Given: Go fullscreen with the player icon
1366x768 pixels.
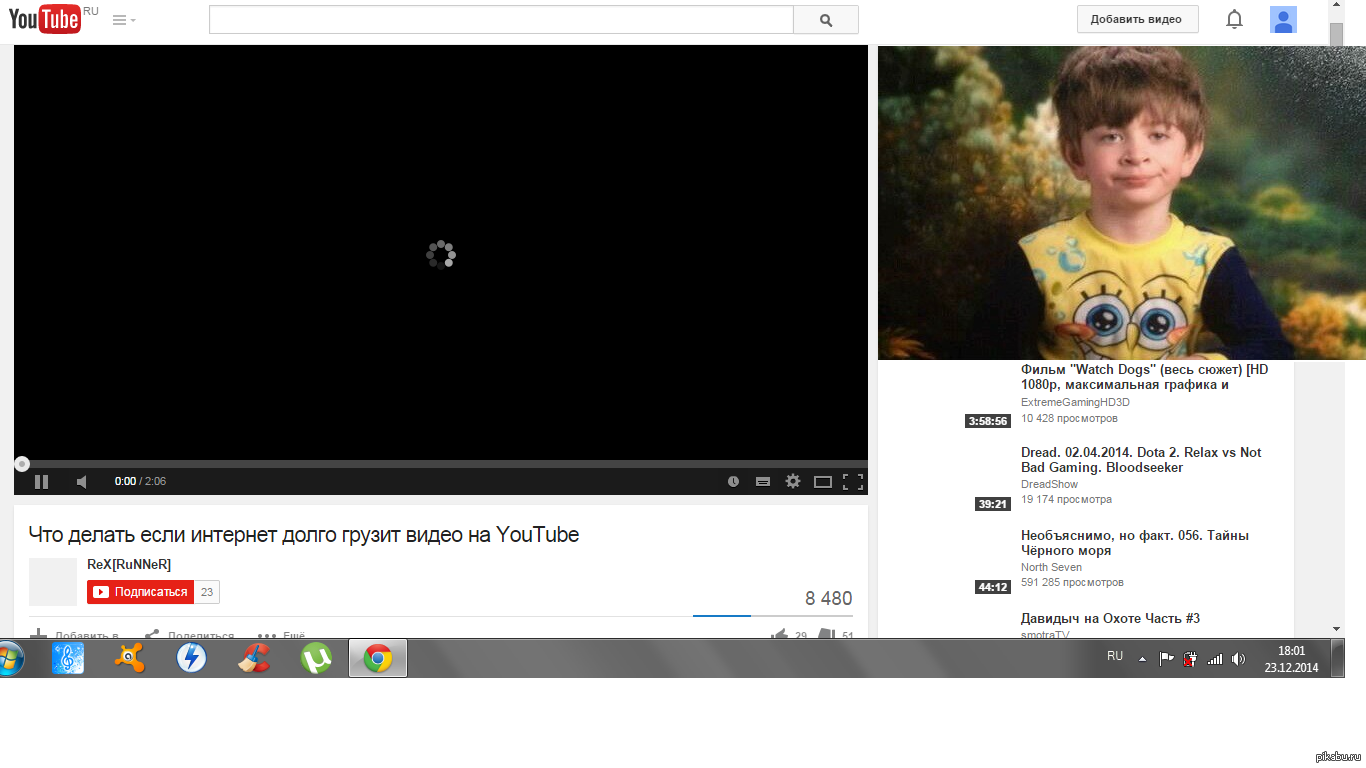Looking at the screenshot, I should click(853, 481).
